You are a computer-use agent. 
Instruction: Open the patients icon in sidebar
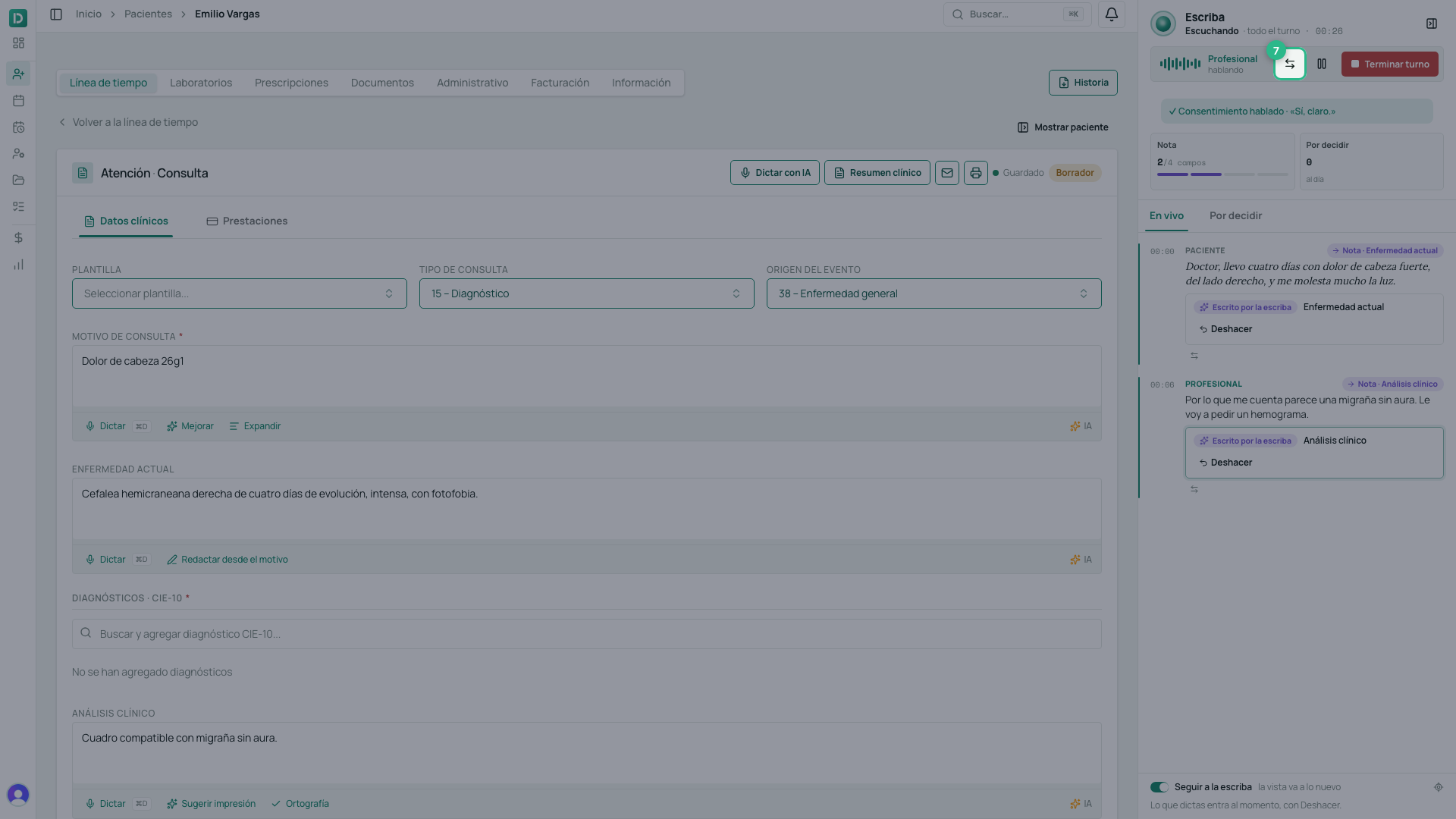(x=18, y=74)
